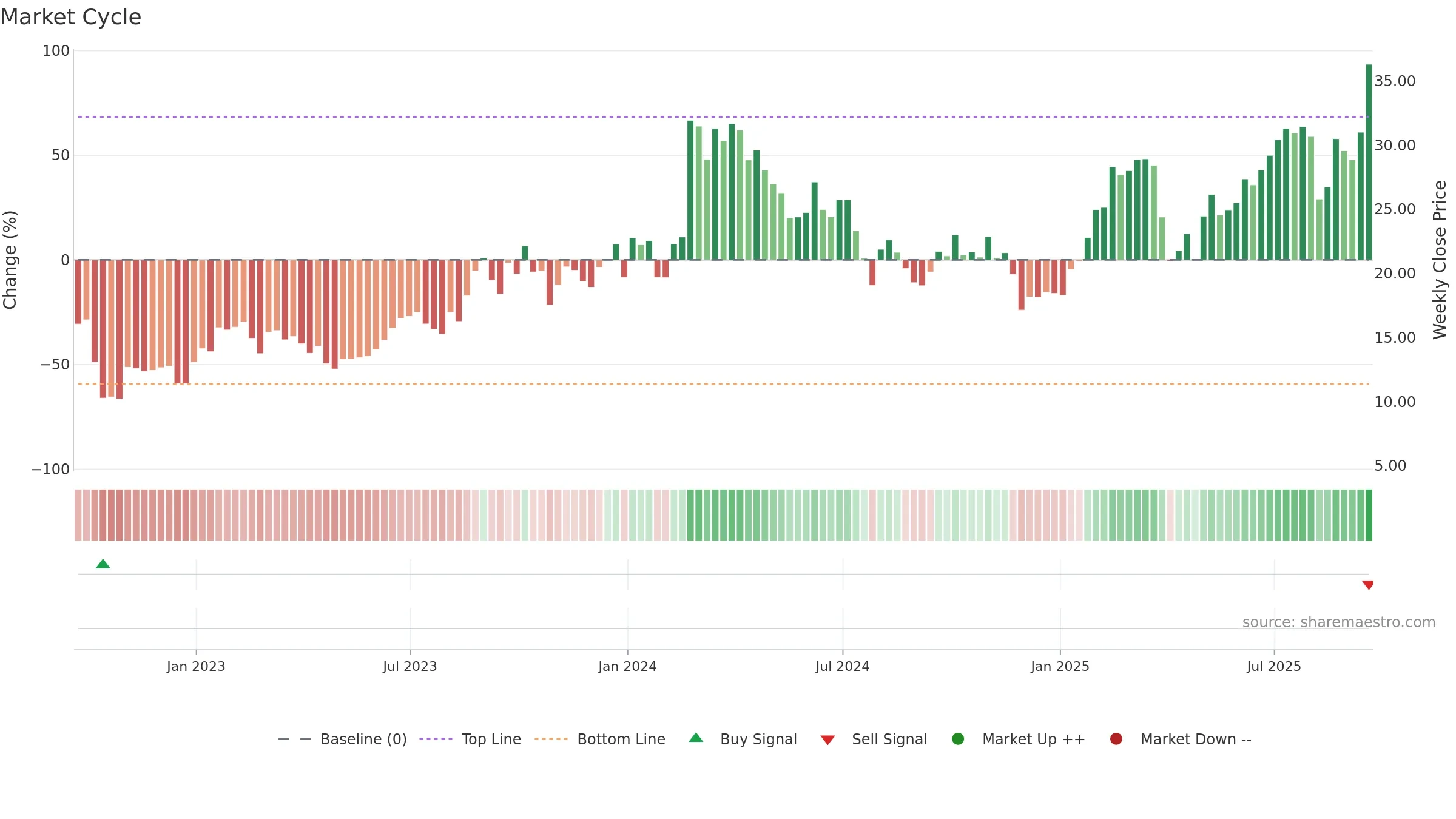Click the Change (%) axis title
Image resolution: width=1456 pixels, height=819 pixels.
coord(10,260)
